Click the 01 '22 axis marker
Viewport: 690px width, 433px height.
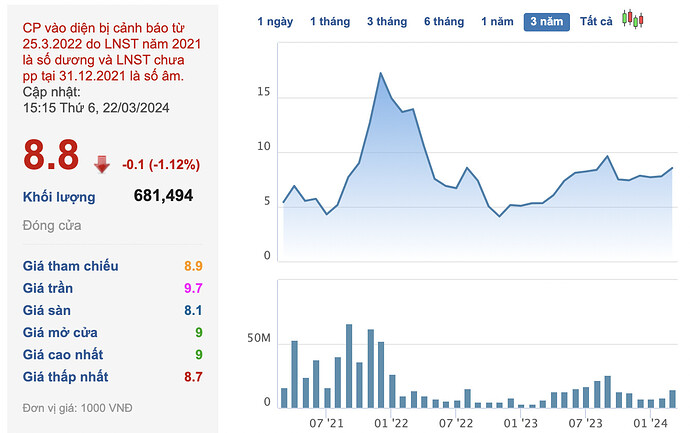(391, 423)
